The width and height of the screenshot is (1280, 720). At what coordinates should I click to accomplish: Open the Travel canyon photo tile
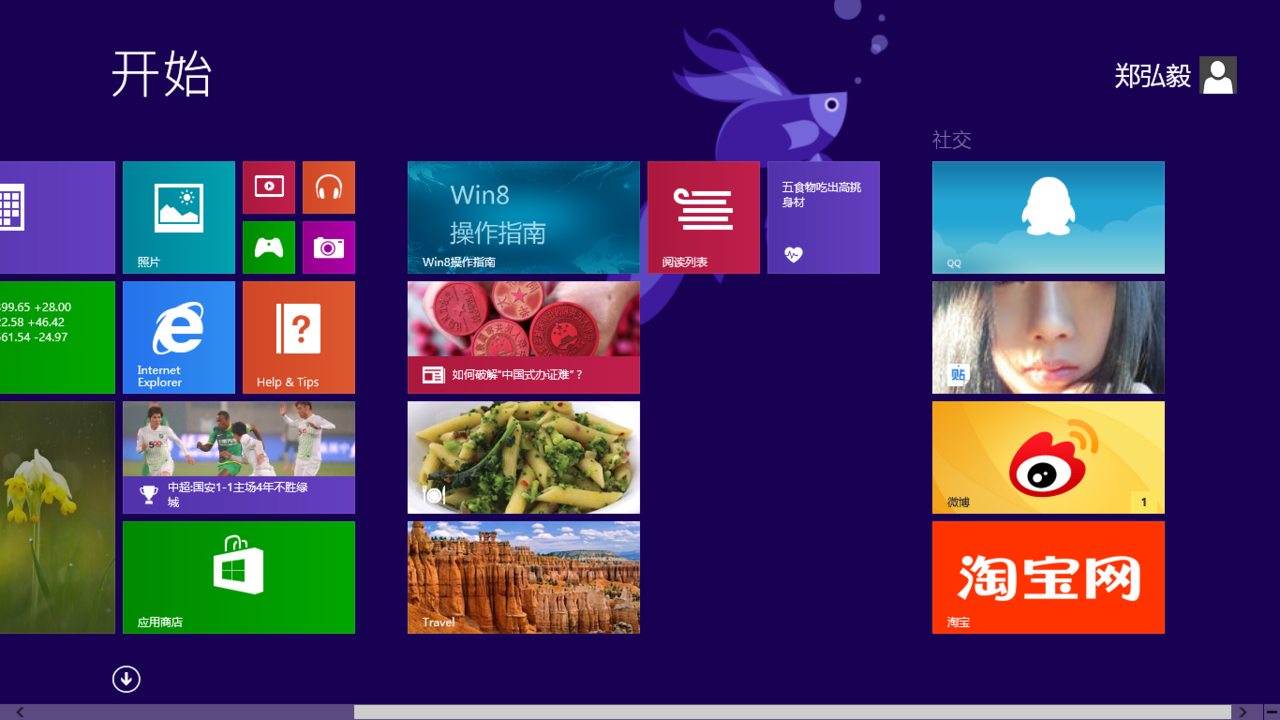click(524, 577)
